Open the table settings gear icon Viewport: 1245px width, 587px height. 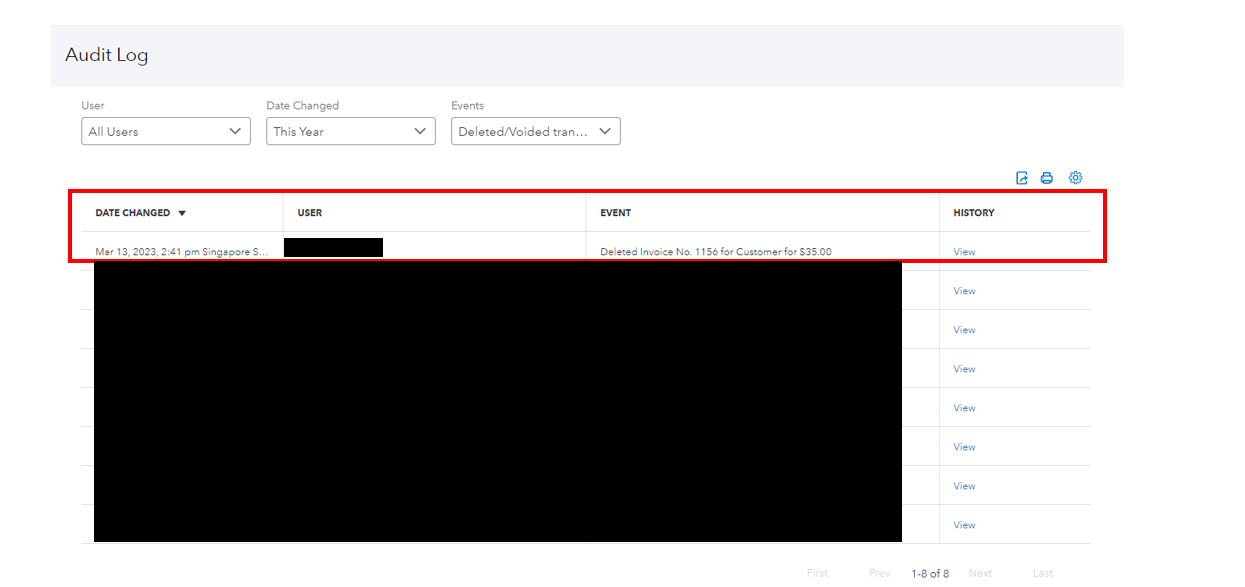1075,178
